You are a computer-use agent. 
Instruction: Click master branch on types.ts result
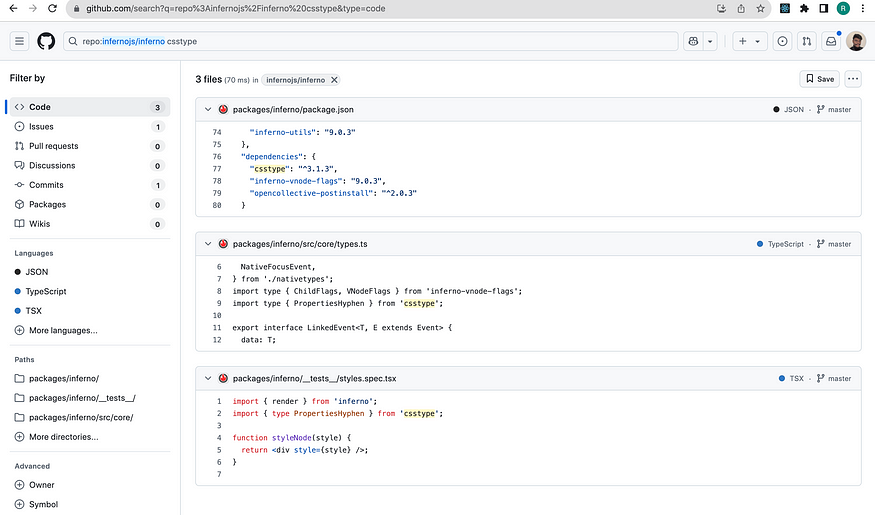pos(834,244)
